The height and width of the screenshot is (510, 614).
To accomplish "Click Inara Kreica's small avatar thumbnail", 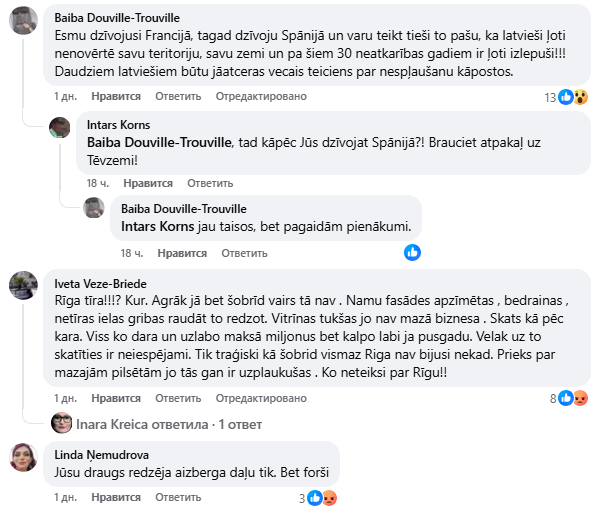I will click(59, 424).
